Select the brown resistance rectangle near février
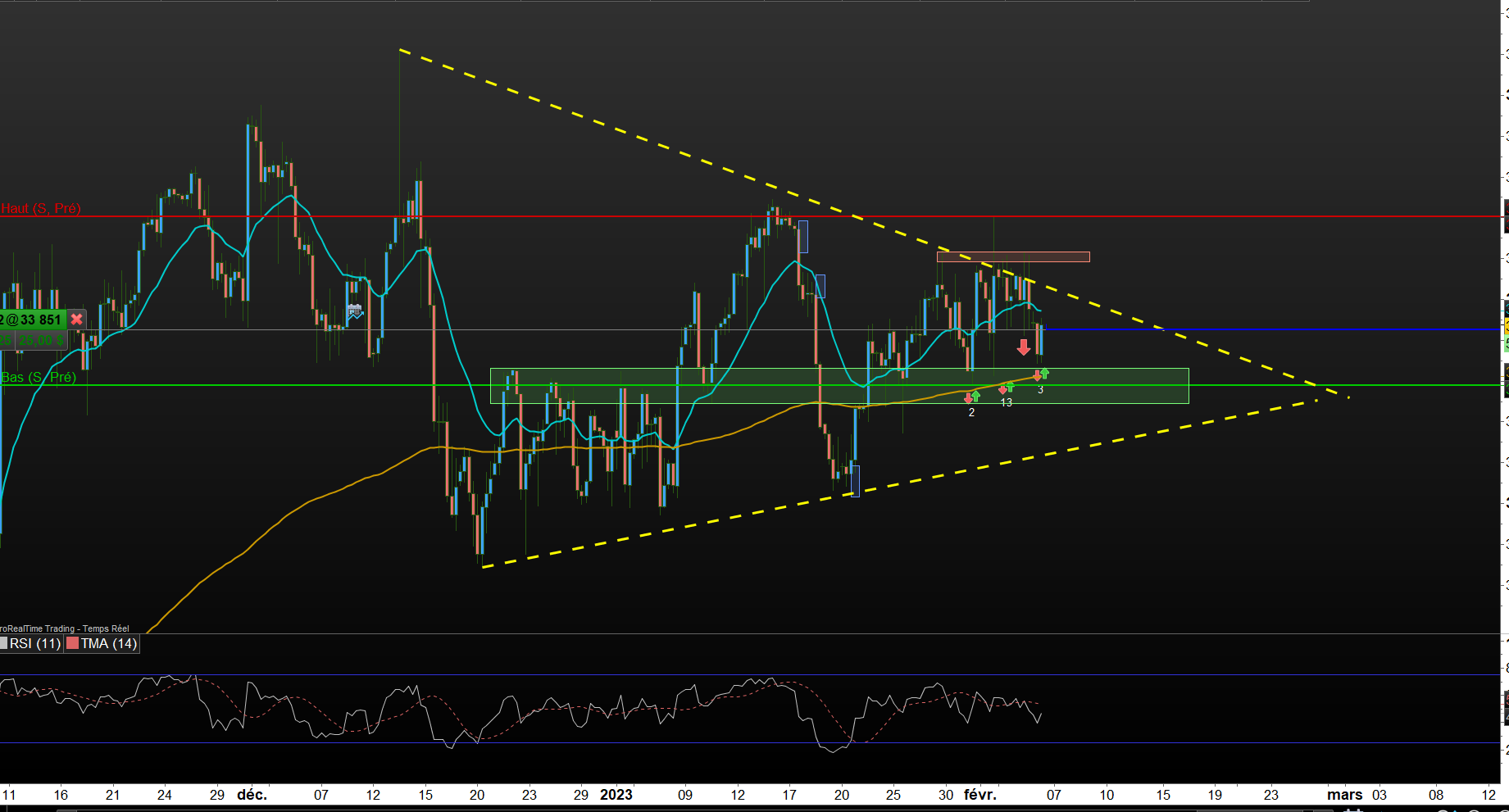Screen dimensions: 1509x812 [x=1013, y=257]
